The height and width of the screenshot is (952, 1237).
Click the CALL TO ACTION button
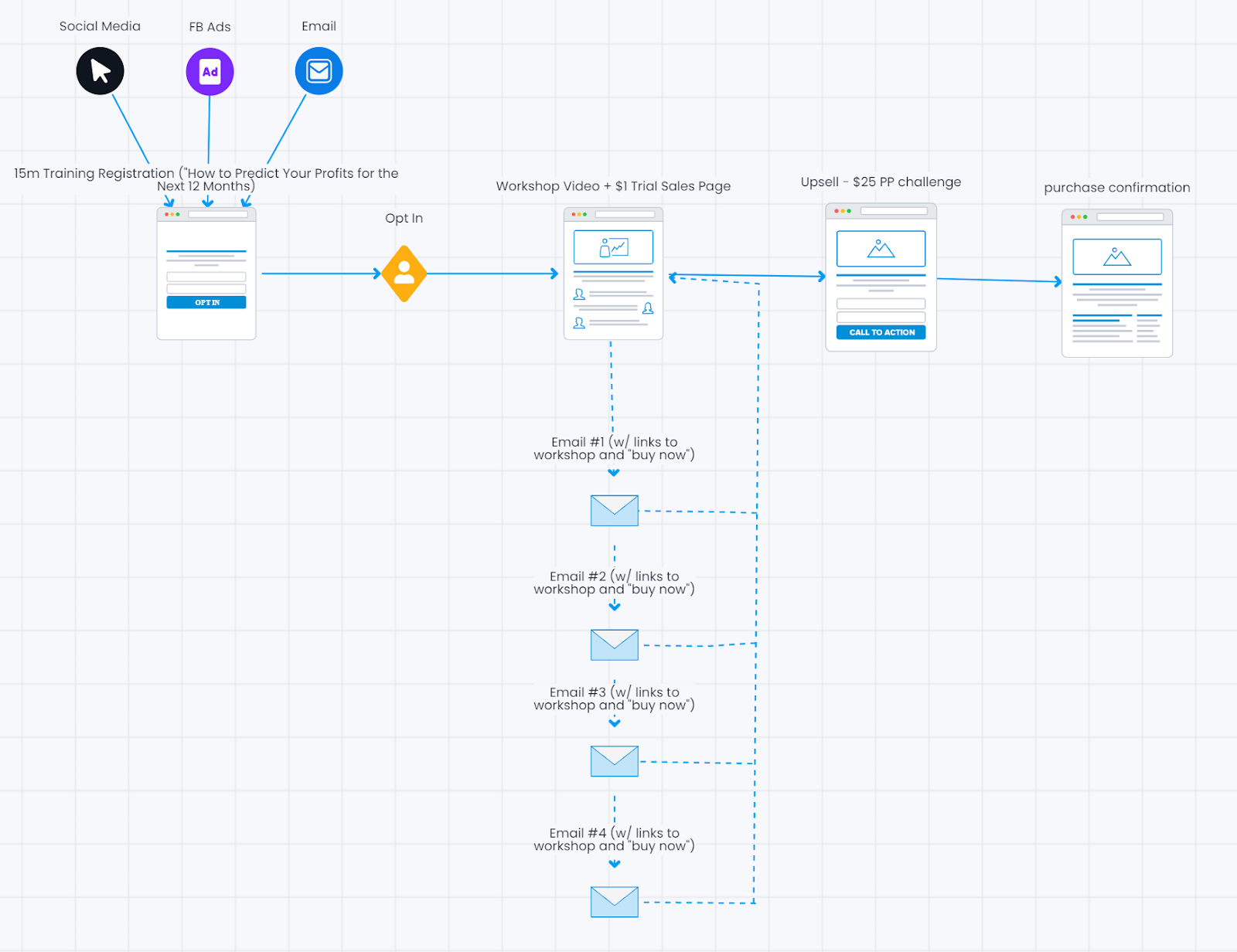(x=881, y=332)
